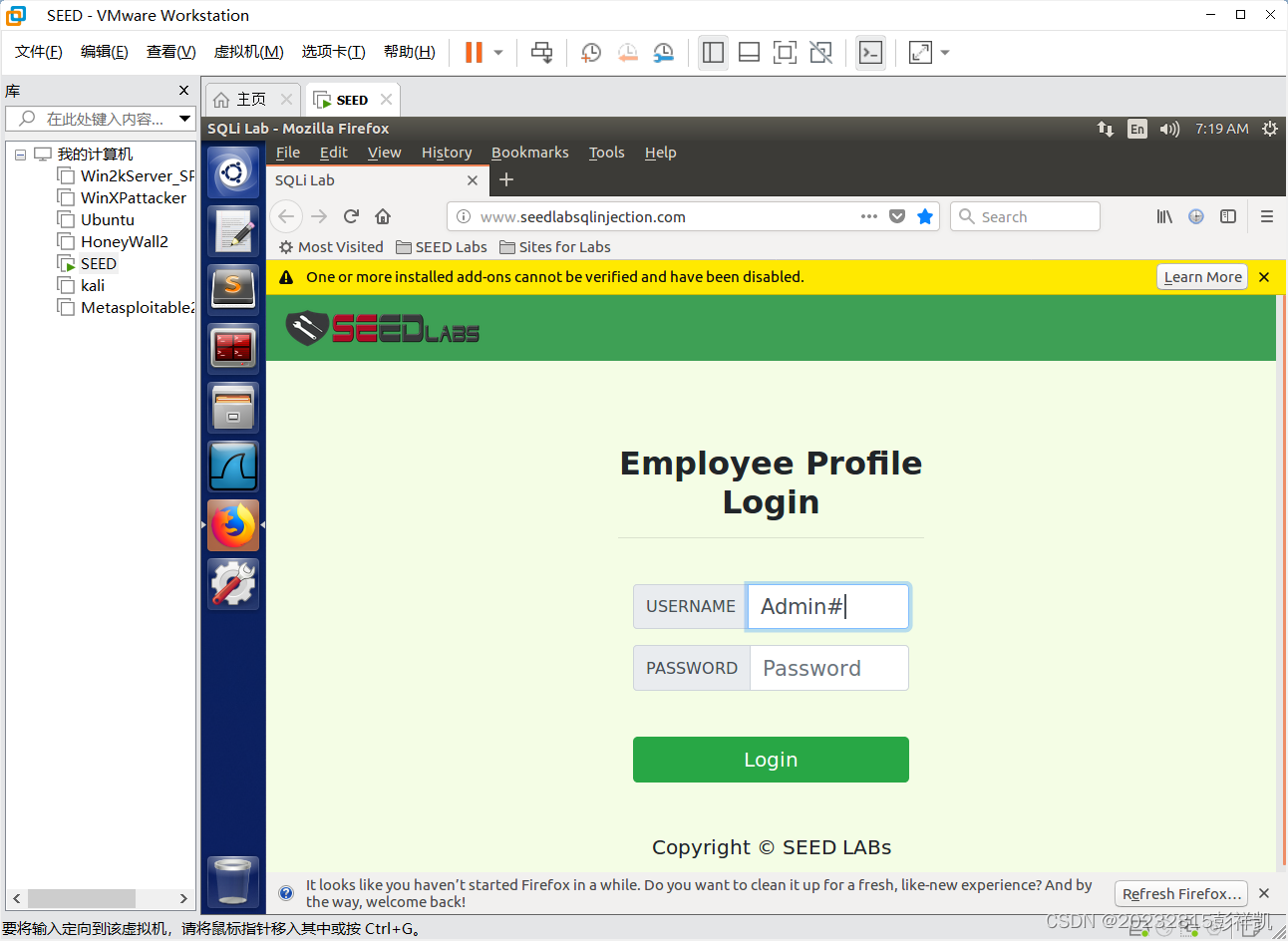Open the snapshot manager icon
Image resolution: width=1288 pixels, height=941 pixels.
pyautogui.click(x=663, y=52)
